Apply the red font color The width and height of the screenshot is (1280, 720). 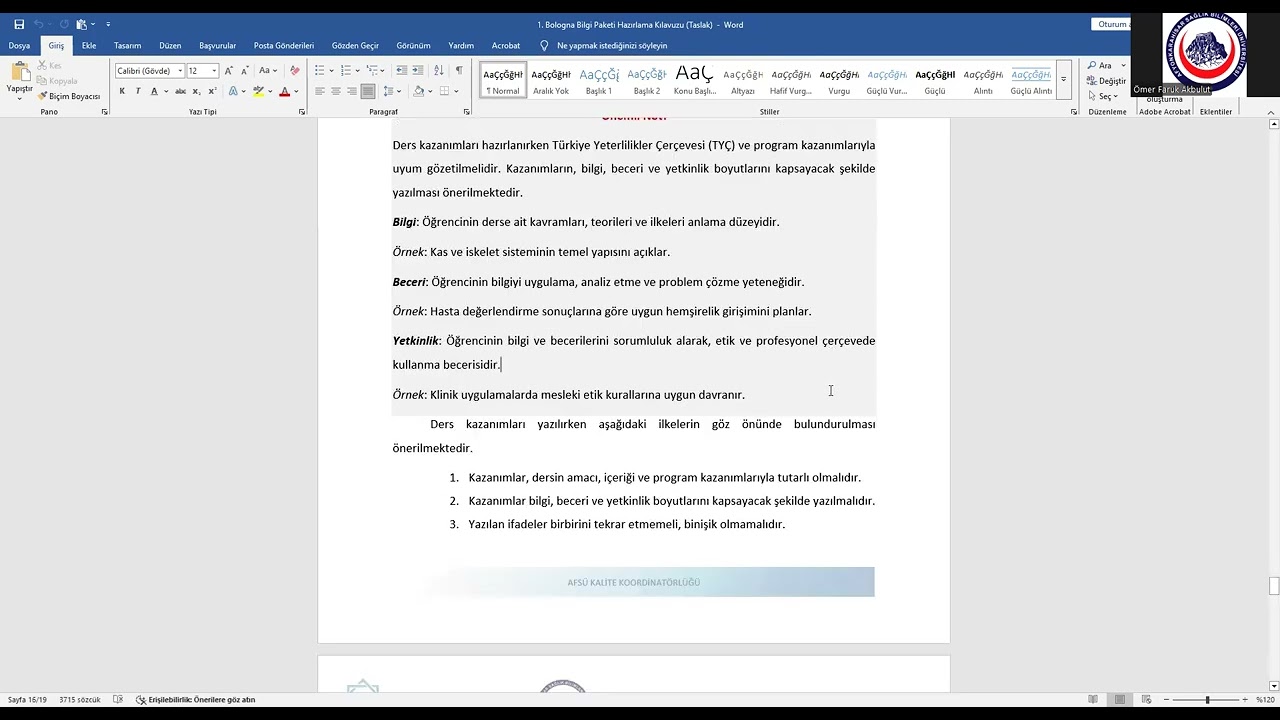tap(284, 91)
